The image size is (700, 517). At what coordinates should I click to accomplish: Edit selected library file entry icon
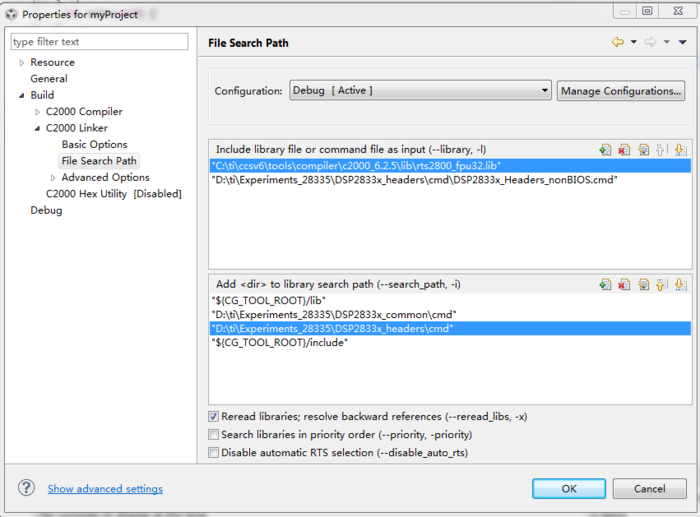pyautogui.click(x=643, y=150)
